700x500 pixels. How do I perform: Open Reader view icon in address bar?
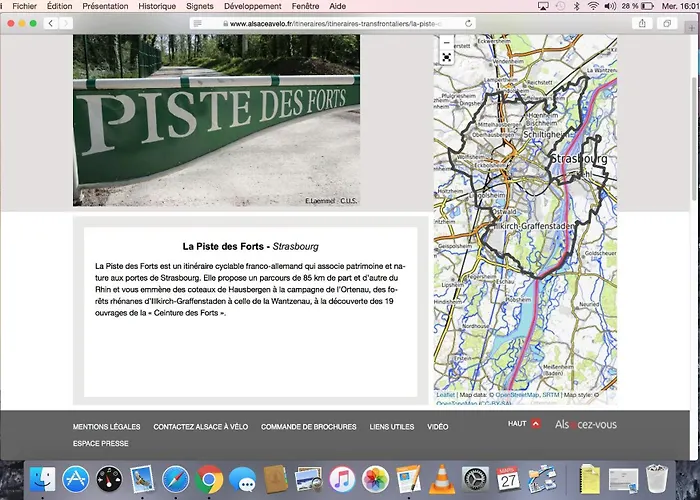coord(198,24)
